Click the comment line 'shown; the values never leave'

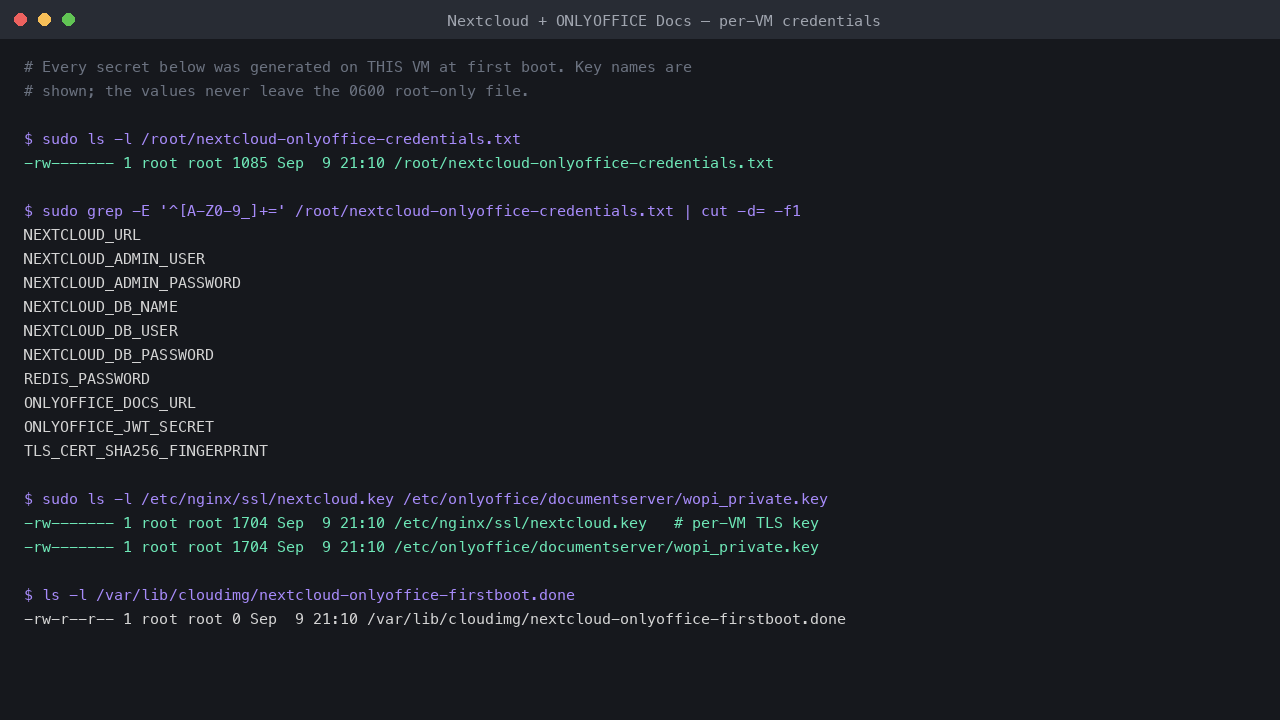tap(277, 91)
